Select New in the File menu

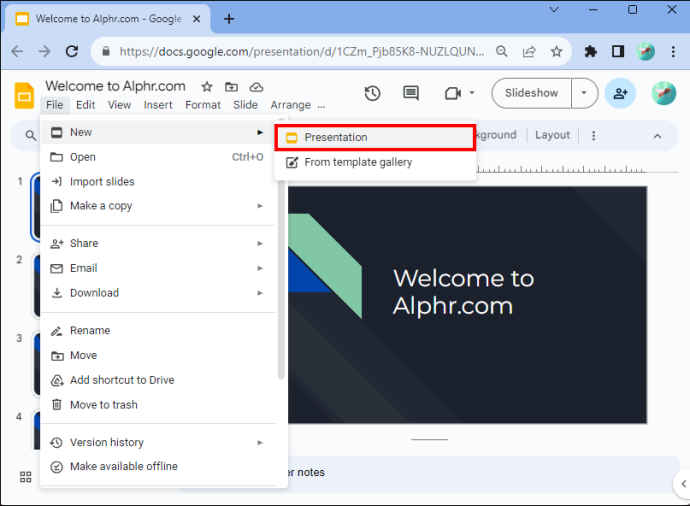pyautogui.click(x=158, y=132)
